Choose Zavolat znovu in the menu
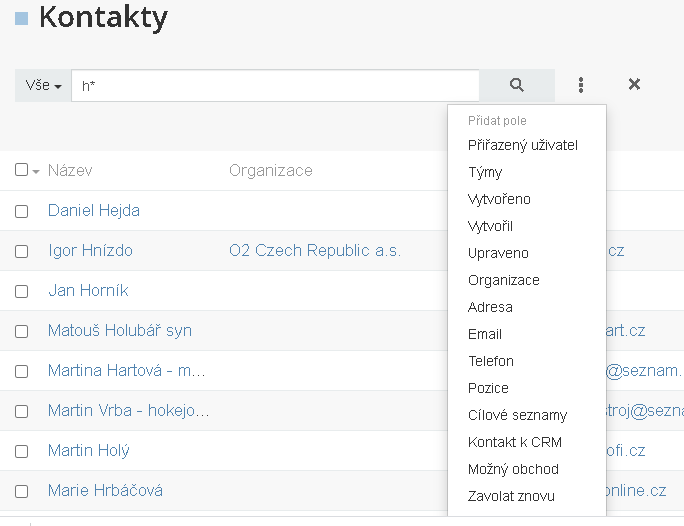 [x=511, y=496]
